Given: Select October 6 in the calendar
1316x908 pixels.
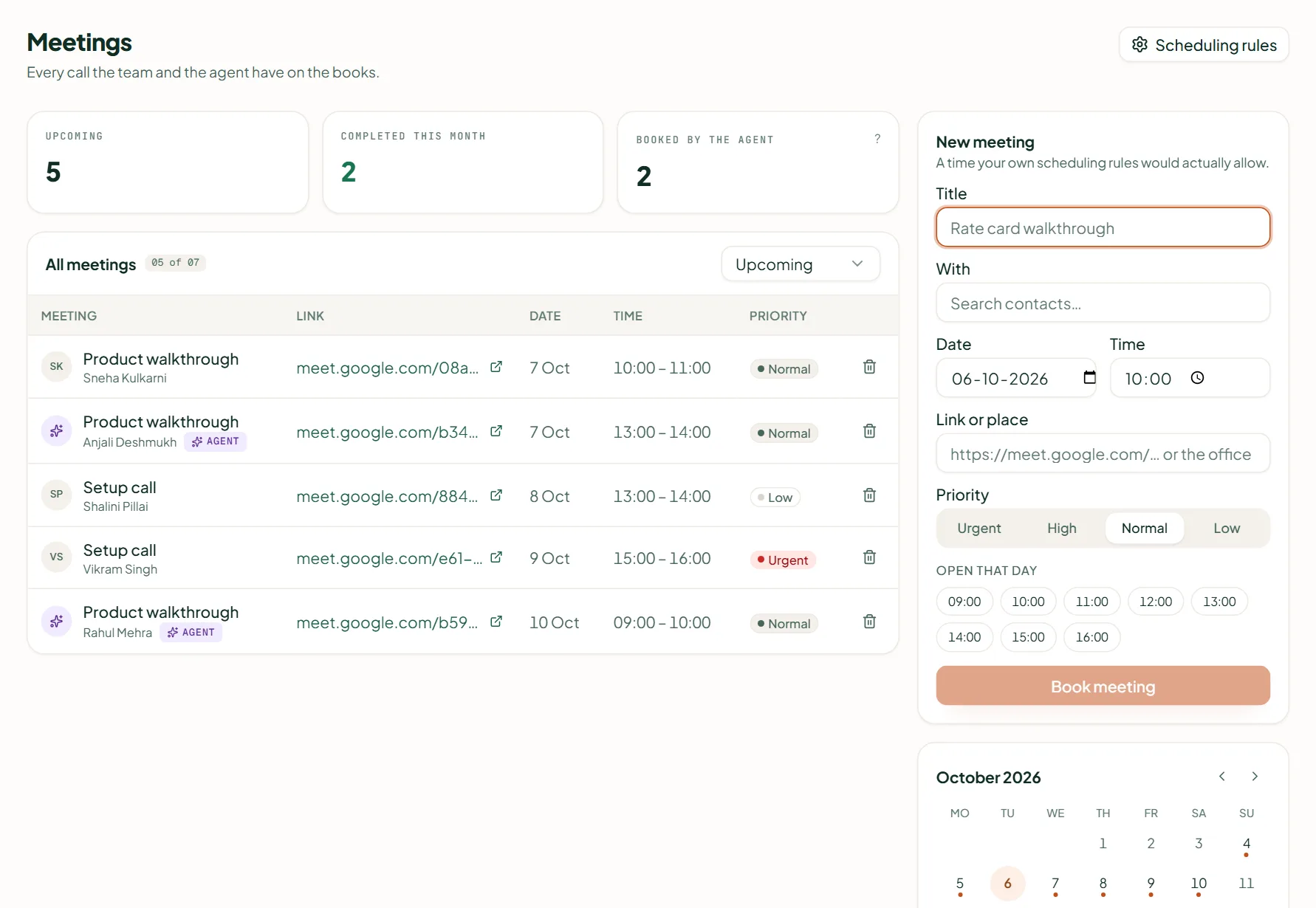Looking at the screenshot, I should 1007,884.
